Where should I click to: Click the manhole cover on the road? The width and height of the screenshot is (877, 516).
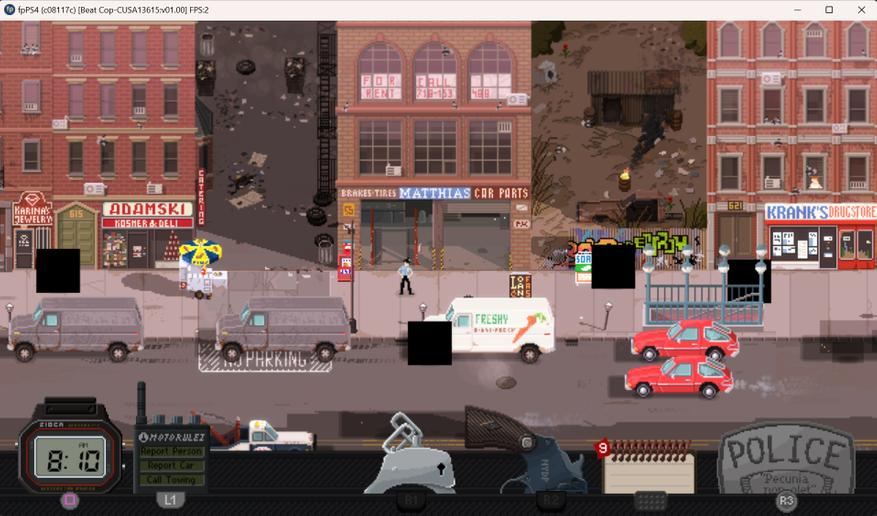click(x=506, y=382)
